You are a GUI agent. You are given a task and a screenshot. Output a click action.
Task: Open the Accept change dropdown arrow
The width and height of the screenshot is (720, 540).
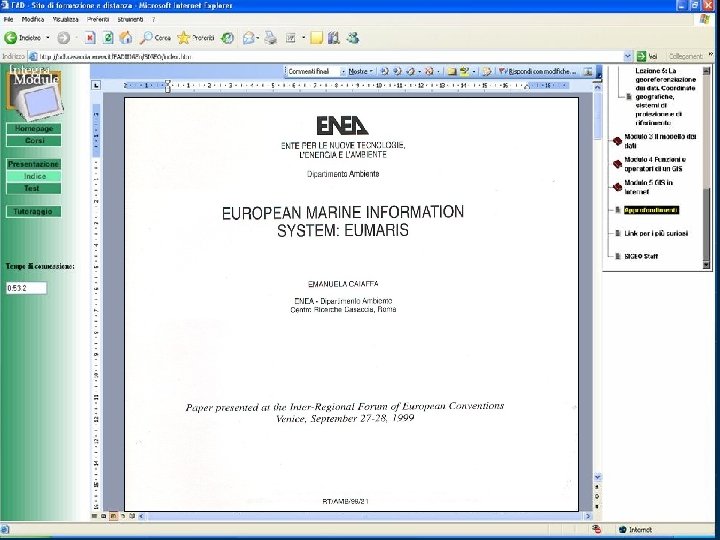point(419,72)
